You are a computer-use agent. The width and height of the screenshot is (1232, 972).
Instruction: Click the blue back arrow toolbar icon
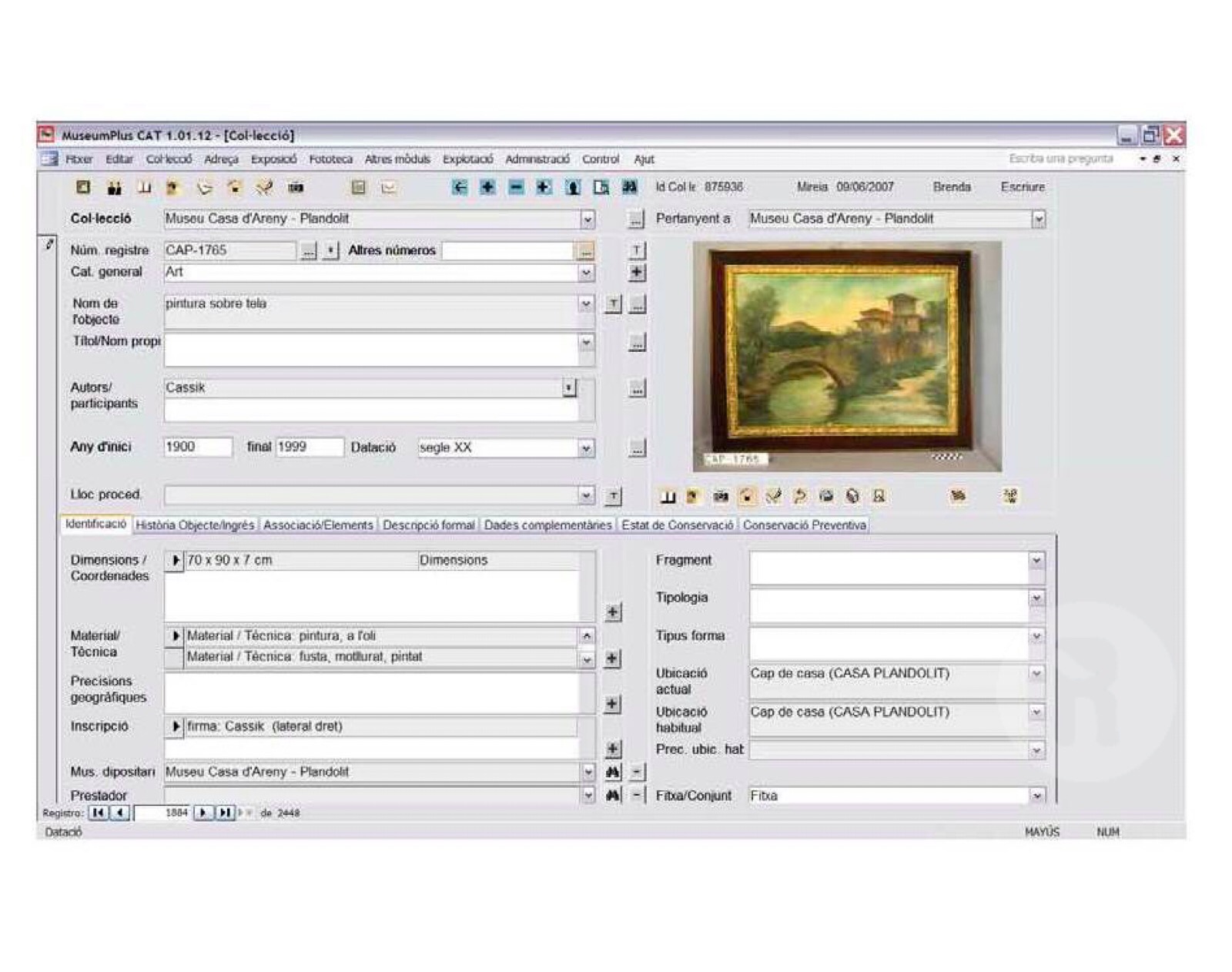[x=460, y=187]
